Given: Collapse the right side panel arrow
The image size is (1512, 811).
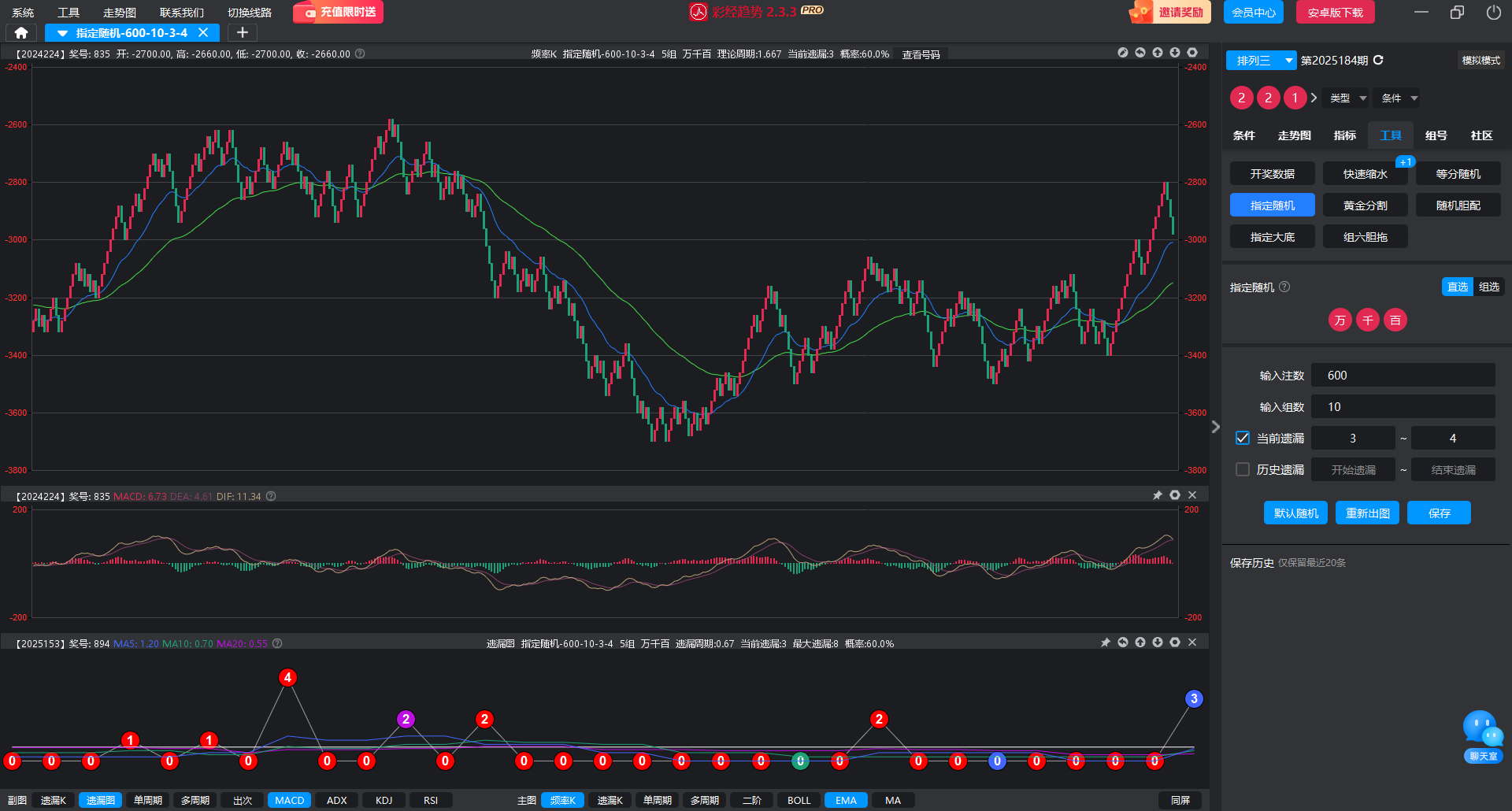Looking at the screenshot, I should 1215,426.
